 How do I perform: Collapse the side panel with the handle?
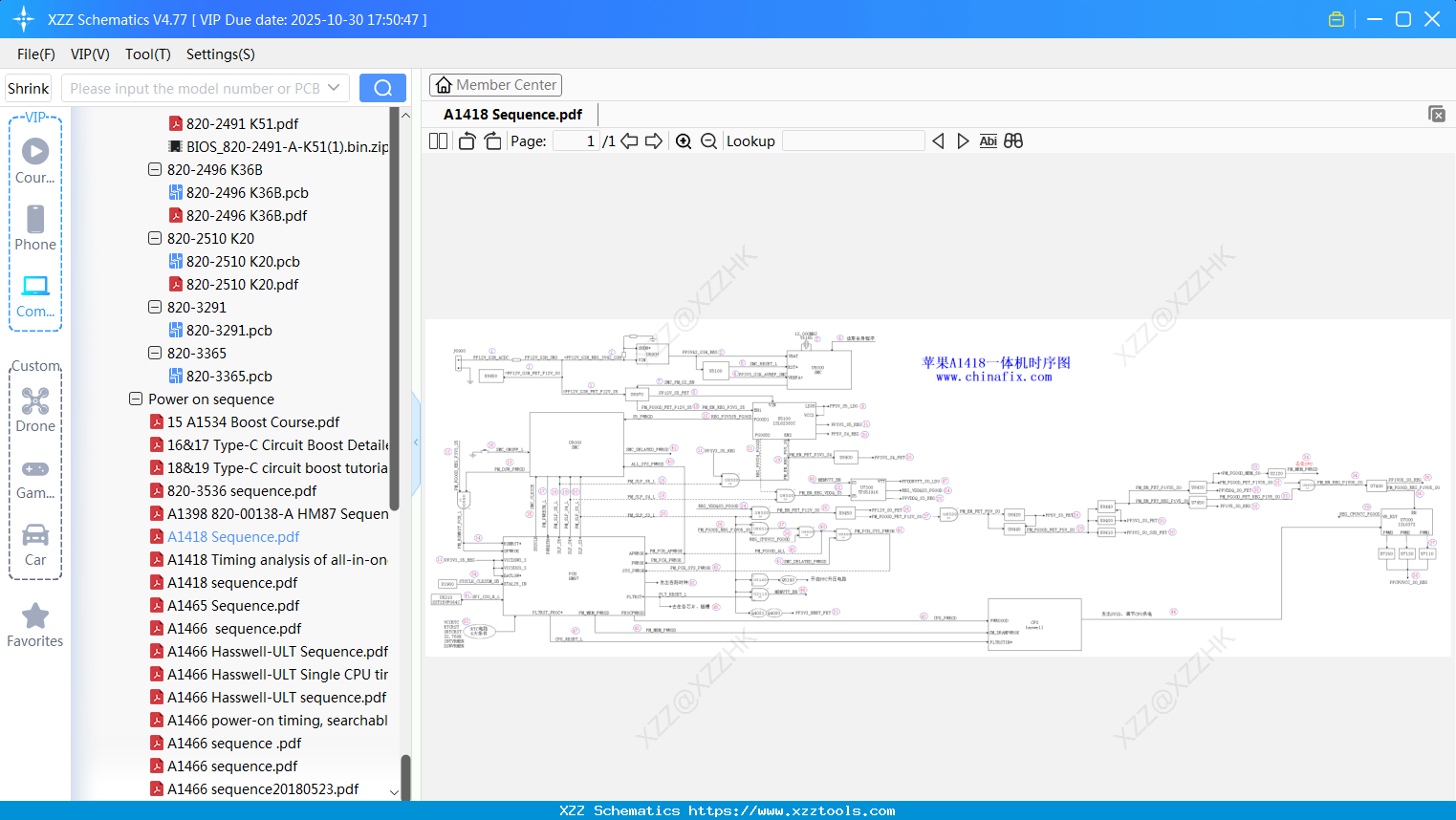[416, 442]
